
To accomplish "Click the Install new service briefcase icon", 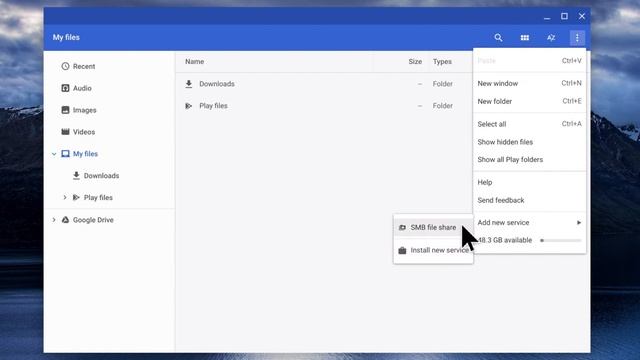I will tap(402, 250).
